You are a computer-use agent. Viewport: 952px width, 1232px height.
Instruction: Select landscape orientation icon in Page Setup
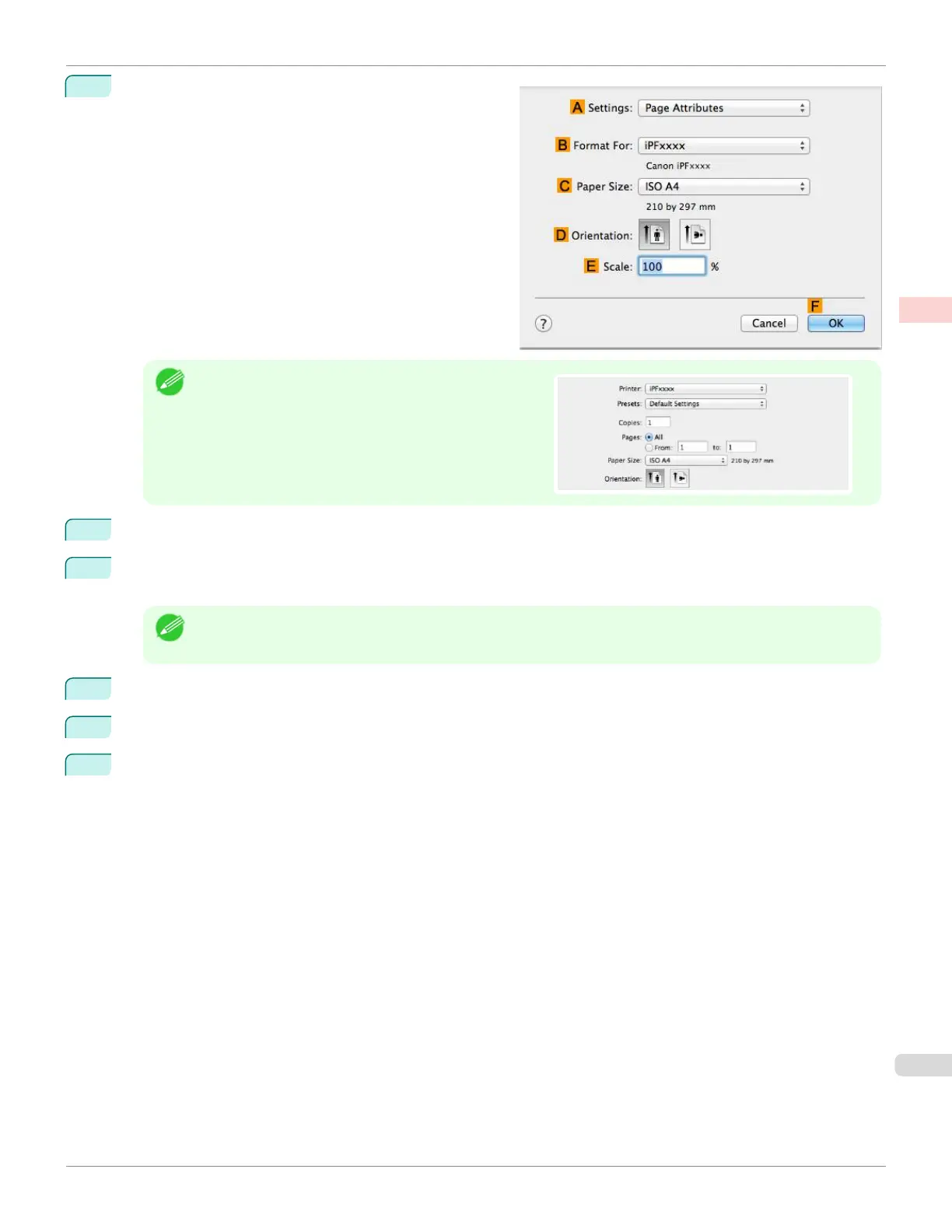[695, 234]
